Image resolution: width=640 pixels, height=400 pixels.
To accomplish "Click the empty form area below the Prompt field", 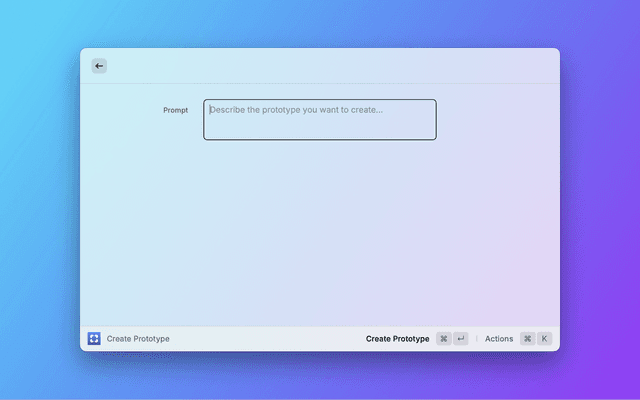I will tap(320, 230).
